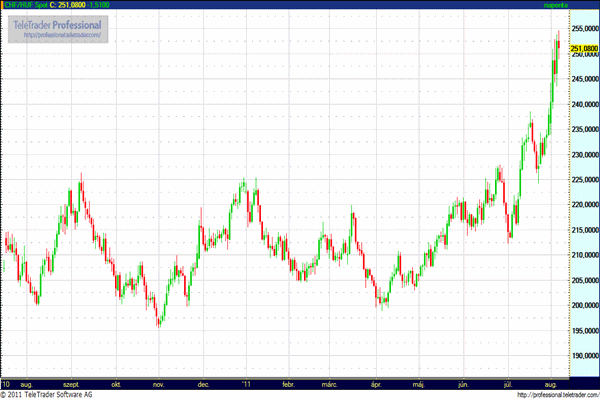Open the watermark professional.teletrader.com link

click(x=65, y=35)
